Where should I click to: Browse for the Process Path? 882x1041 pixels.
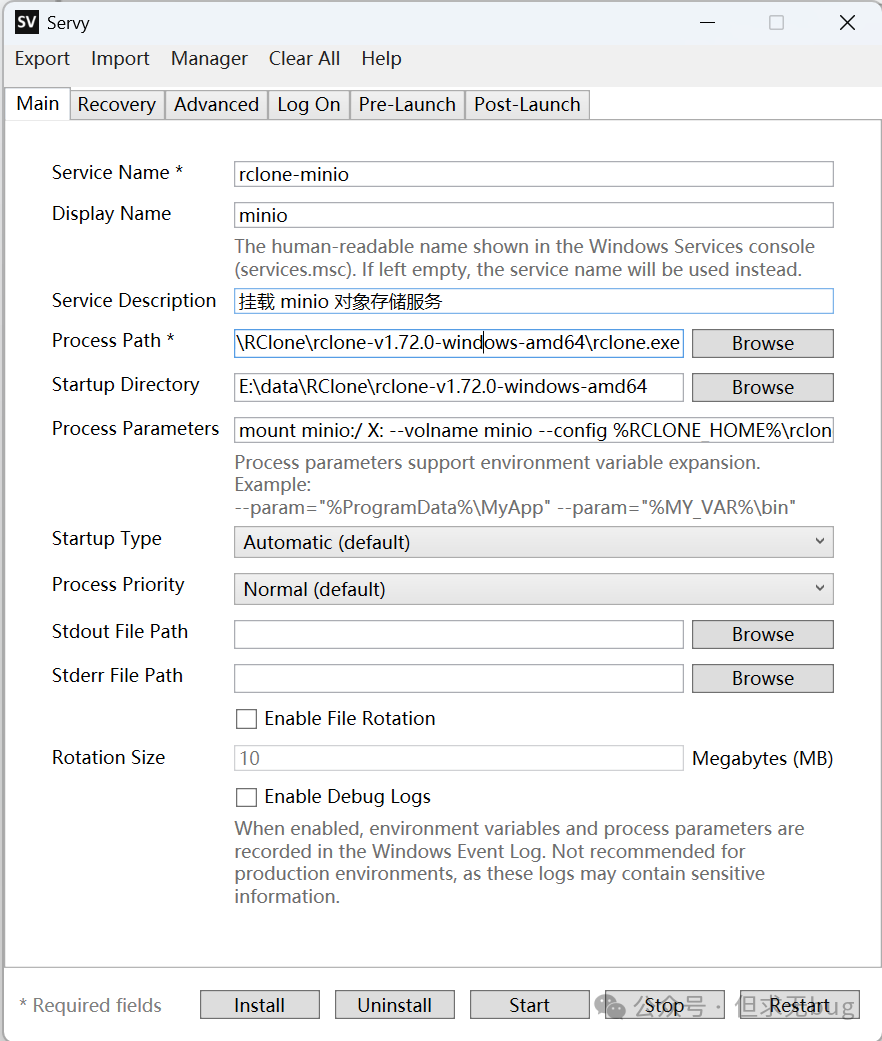point(762,343)
